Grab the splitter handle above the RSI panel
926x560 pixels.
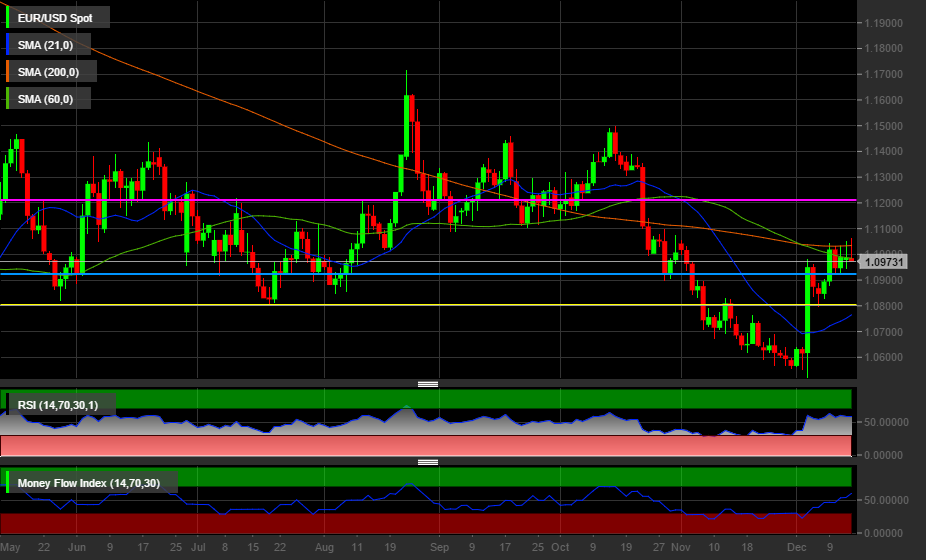(428, 384)
